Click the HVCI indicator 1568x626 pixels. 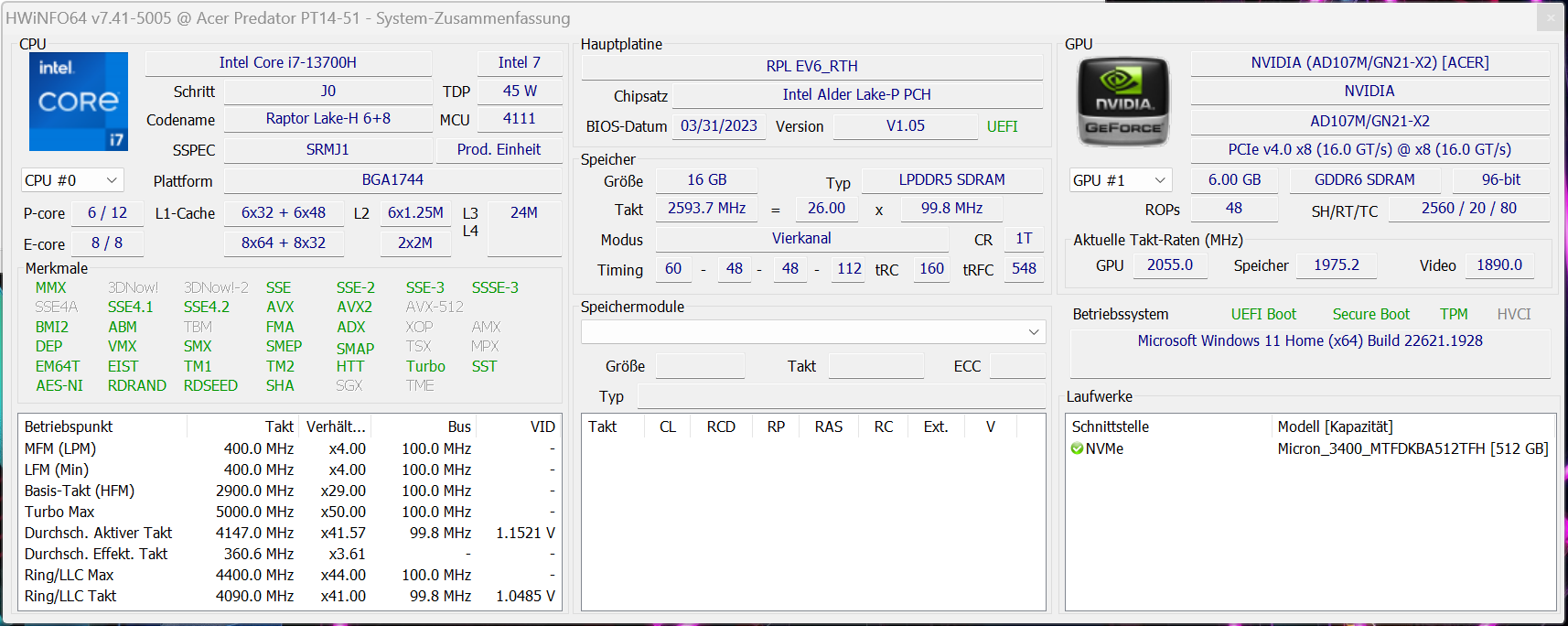click(x=1514, y=314)
